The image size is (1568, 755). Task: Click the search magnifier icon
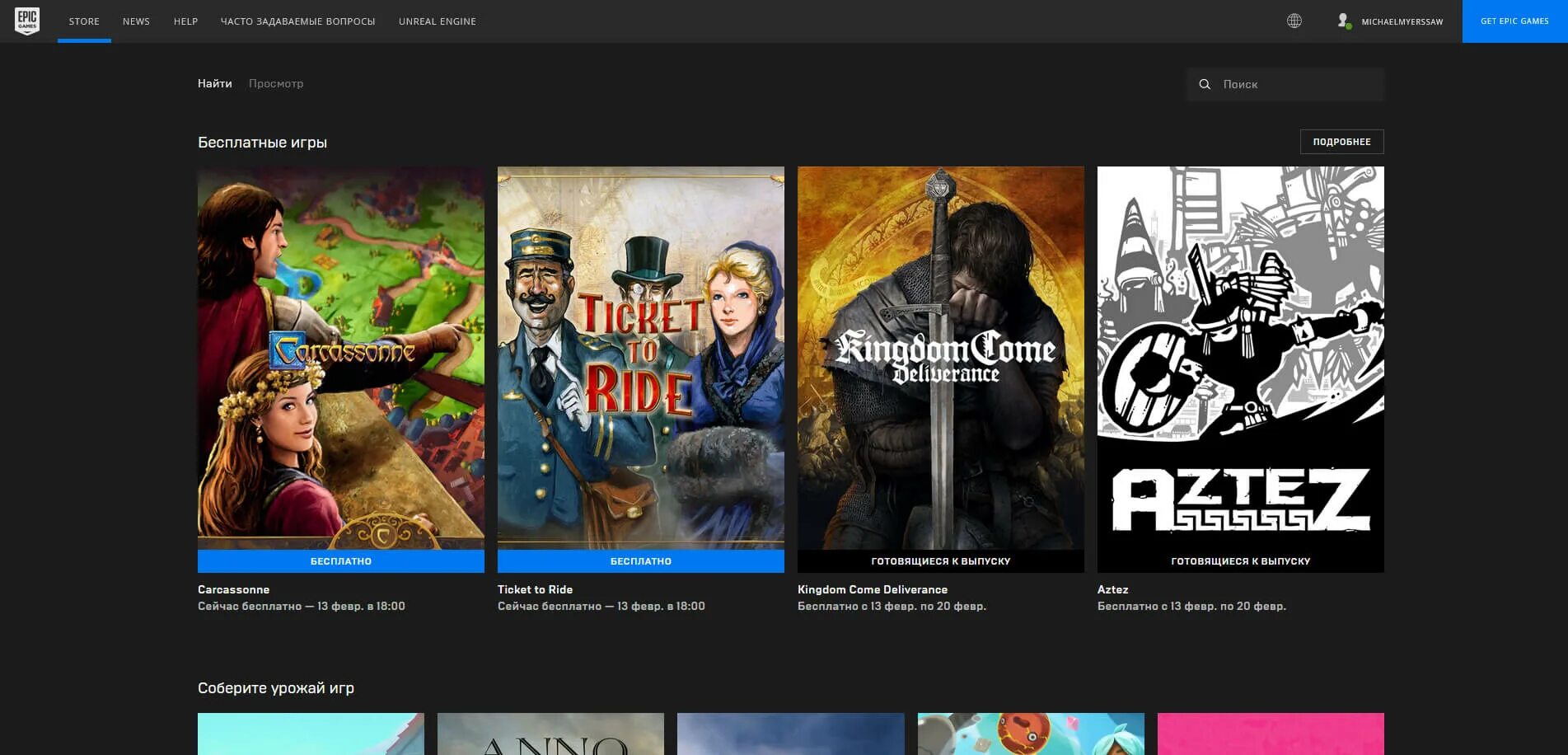1205,84
